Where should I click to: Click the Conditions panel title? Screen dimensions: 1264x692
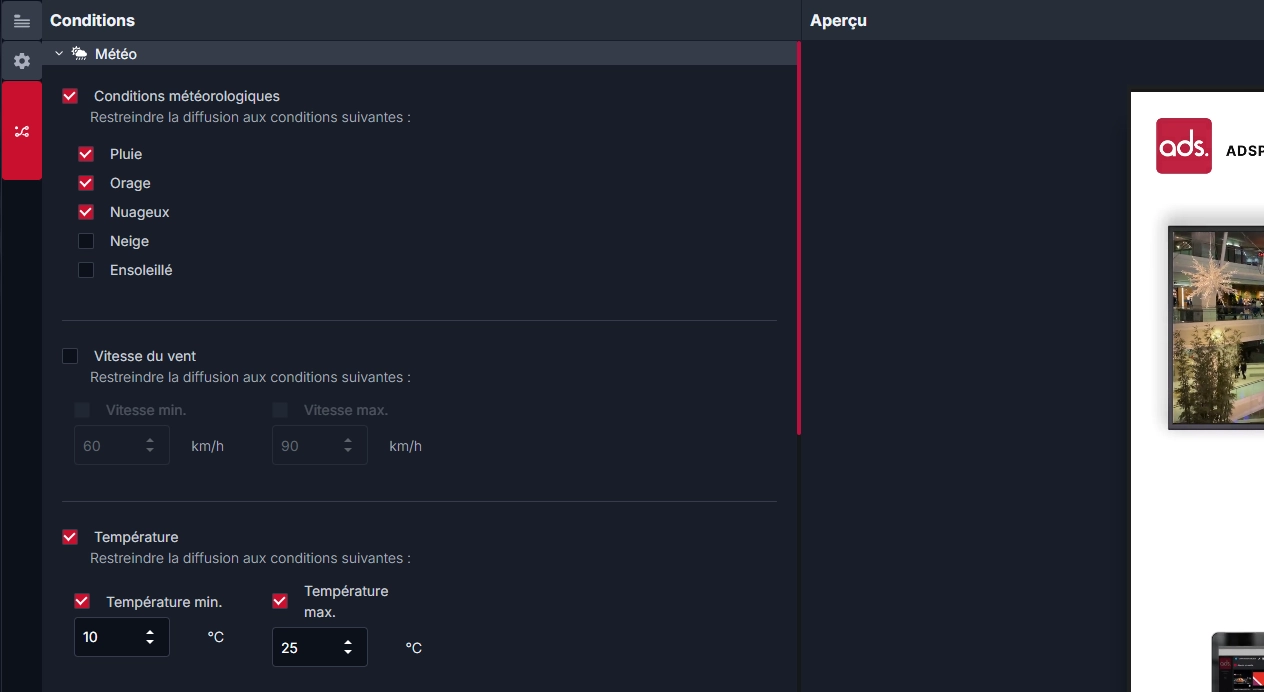tap(92, 20)
